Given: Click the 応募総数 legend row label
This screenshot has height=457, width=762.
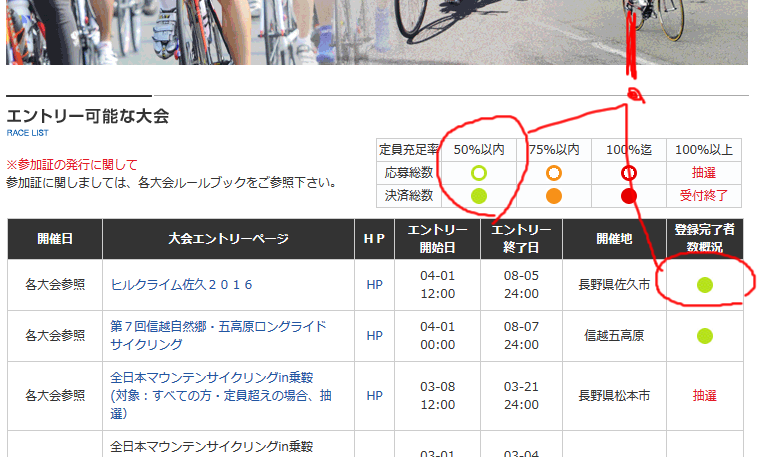Looking at the screenshot, I should pyautogui.click(x=409, y=173).
